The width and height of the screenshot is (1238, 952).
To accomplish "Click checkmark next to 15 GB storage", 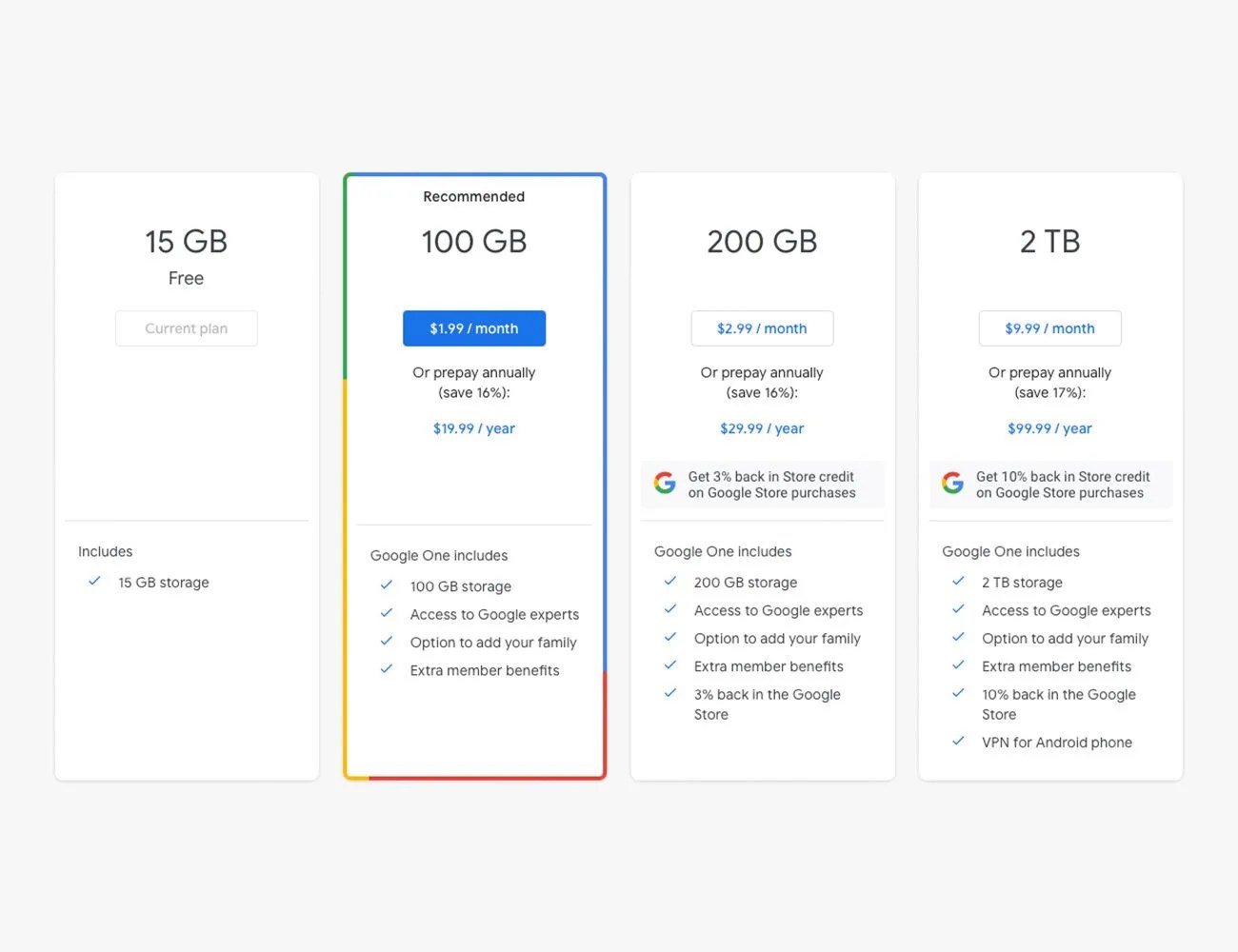I will [x=94, y=581].
